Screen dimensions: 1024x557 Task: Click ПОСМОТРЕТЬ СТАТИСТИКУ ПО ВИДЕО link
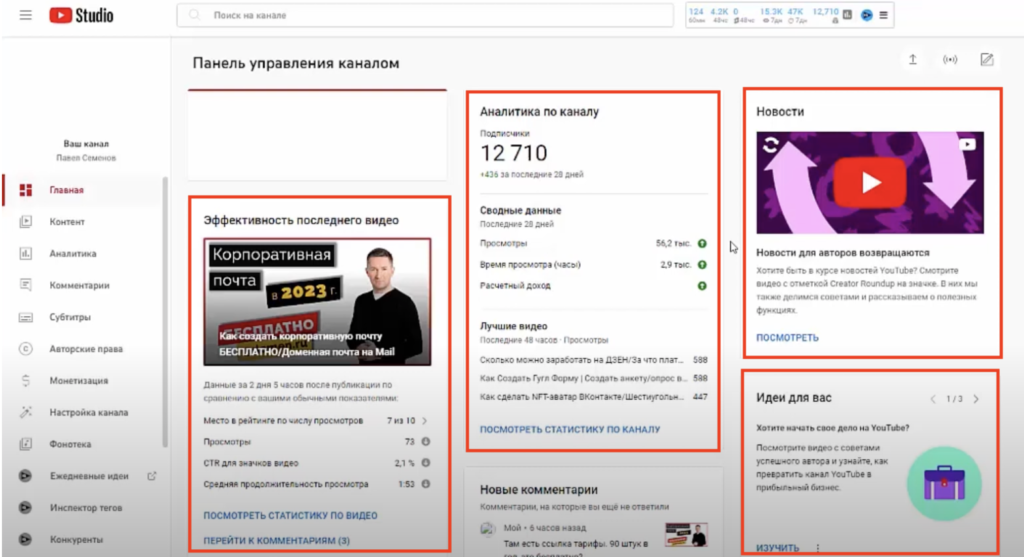pos(290,516)
